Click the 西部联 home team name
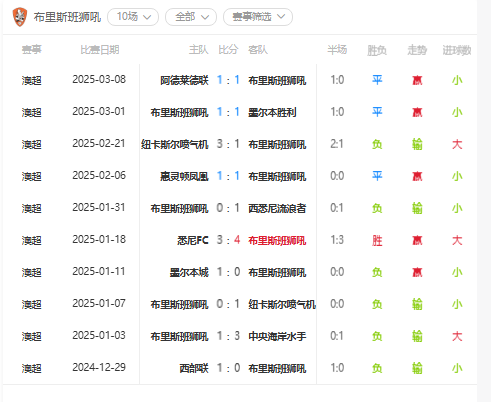The image size is (491, 402). point(194,368)
